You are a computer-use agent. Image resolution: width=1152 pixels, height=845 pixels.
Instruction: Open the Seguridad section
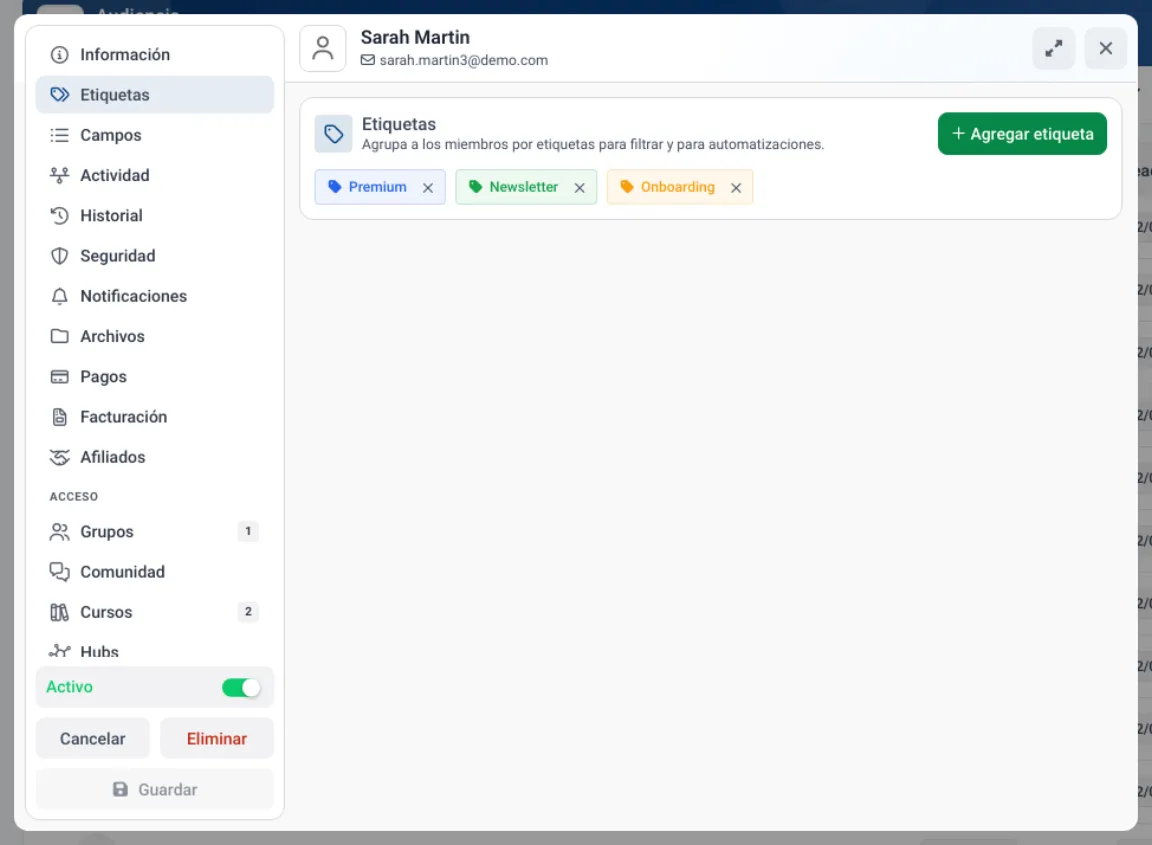[x=154, y=256]
